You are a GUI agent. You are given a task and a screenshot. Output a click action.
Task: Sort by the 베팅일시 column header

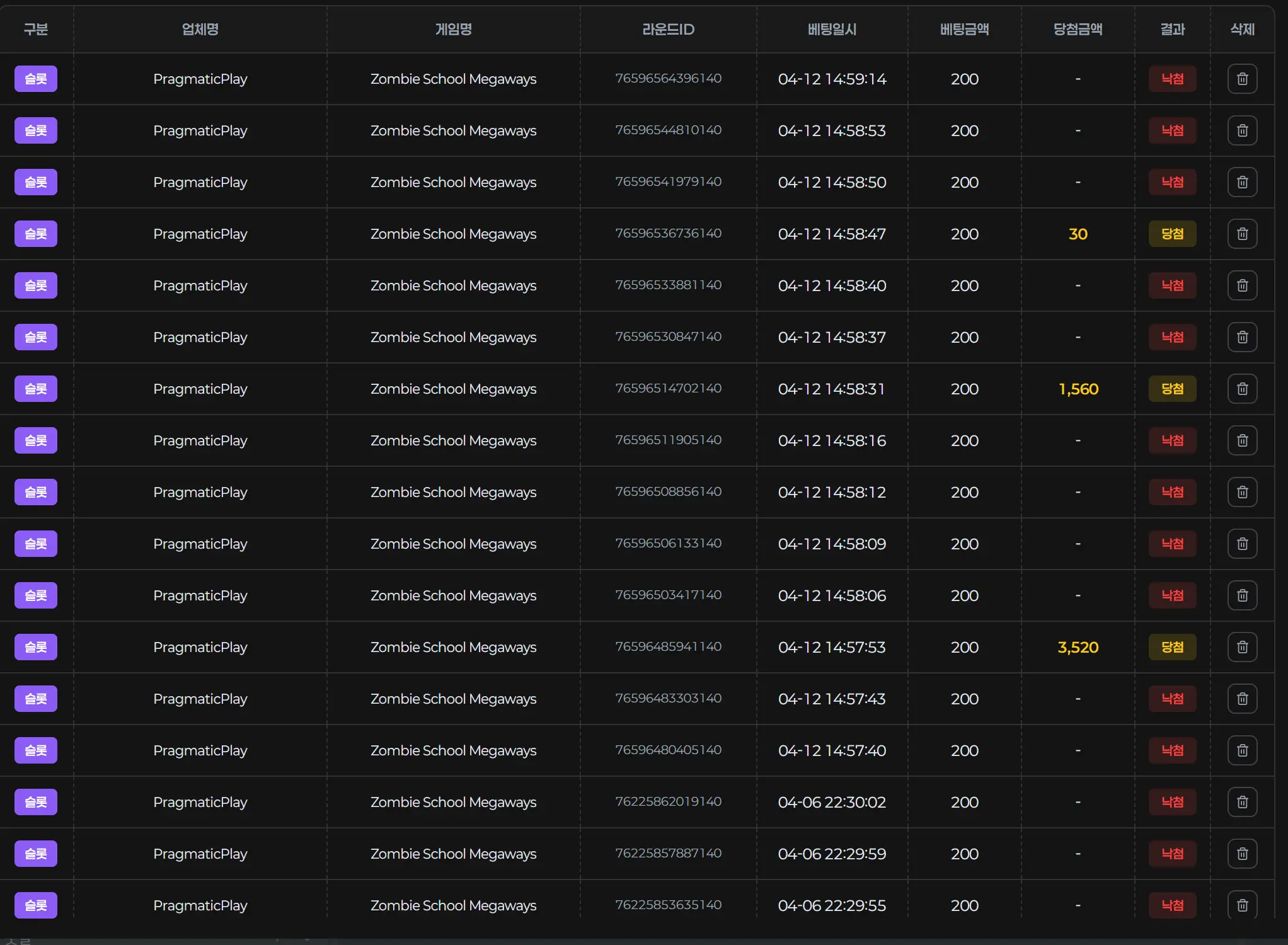click(832, 29)
